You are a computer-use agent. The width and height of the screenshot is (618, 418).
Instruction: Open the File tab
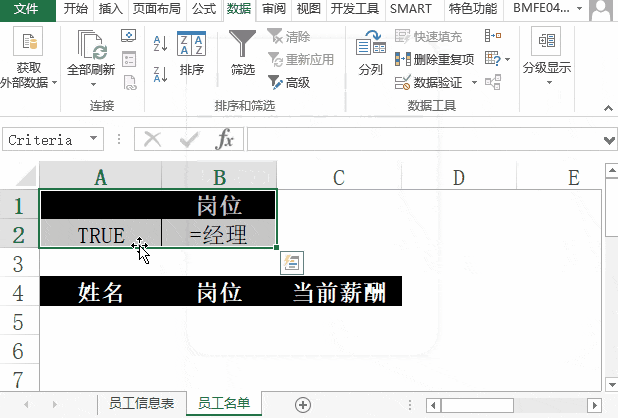tap(26, 9)
